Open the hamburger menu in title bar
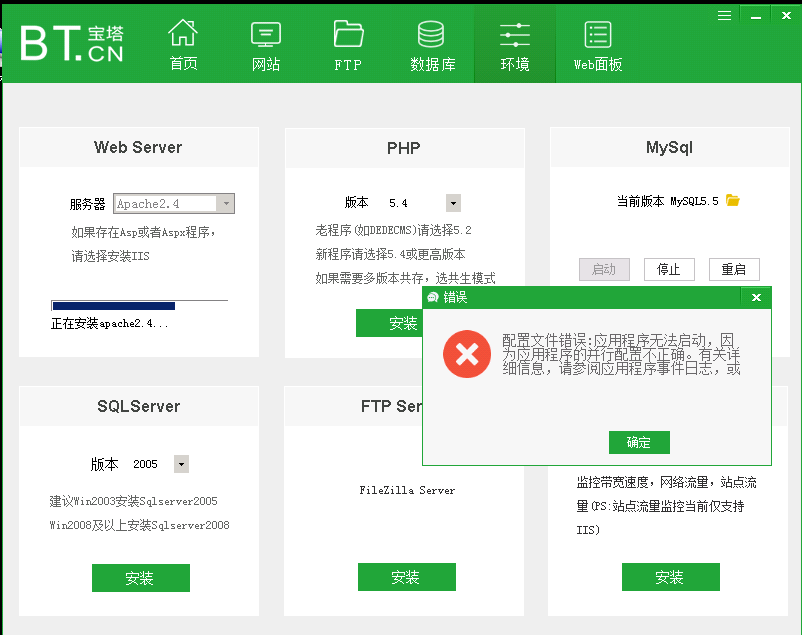This screenshot has width=802, height=635. pos(724,16)
